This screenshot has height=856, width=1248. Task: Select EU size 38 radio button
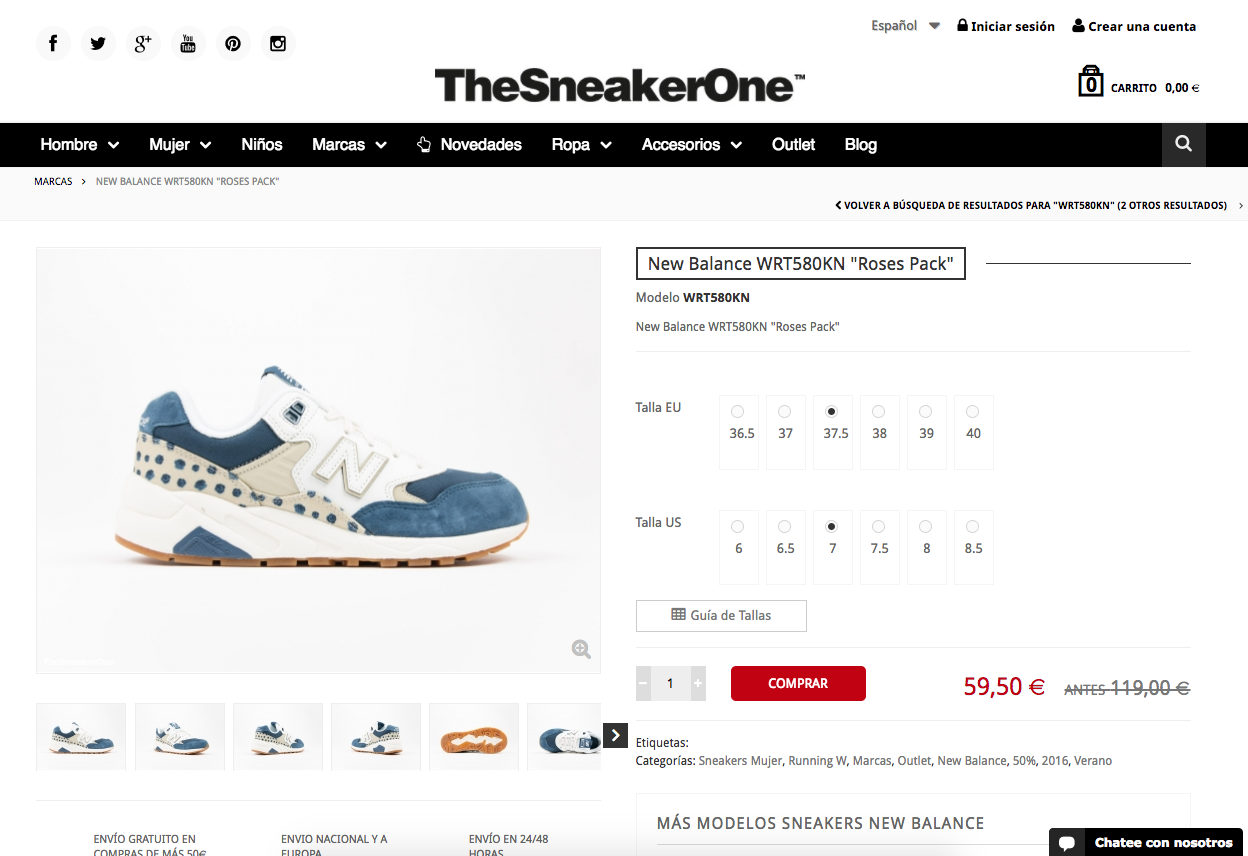coord(878,411)
